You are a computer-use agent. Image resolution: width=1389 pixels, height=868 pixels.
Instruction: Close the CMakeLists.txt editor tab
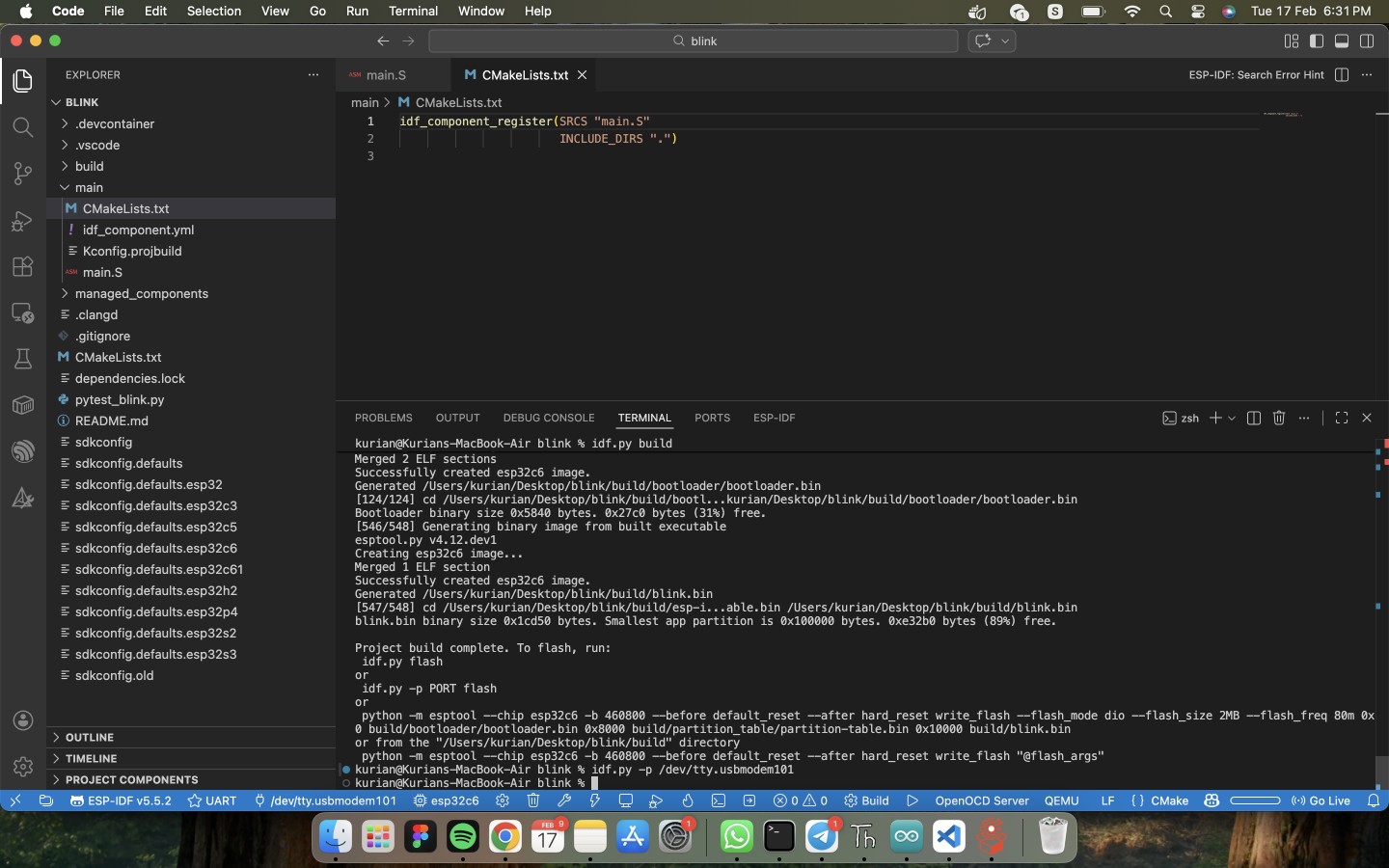point(582,75)
